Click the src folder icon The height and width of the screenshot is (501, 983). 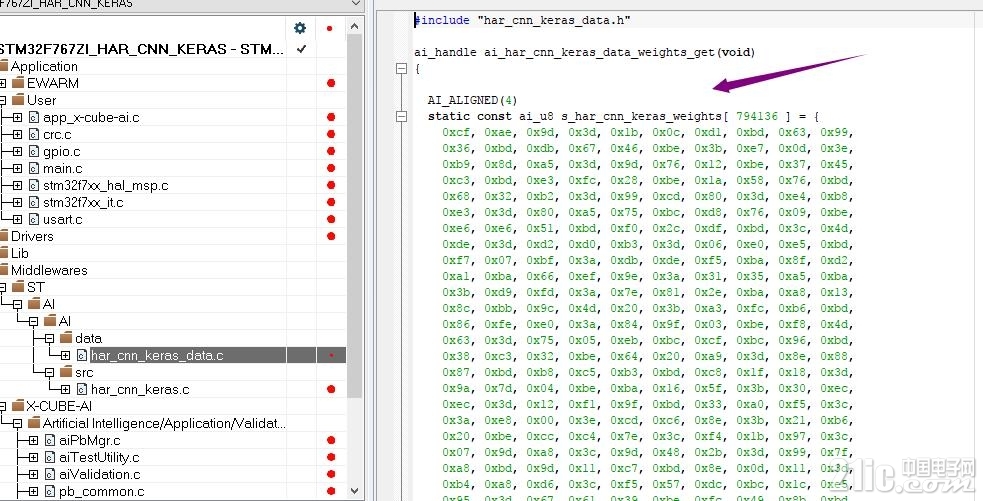66,372
